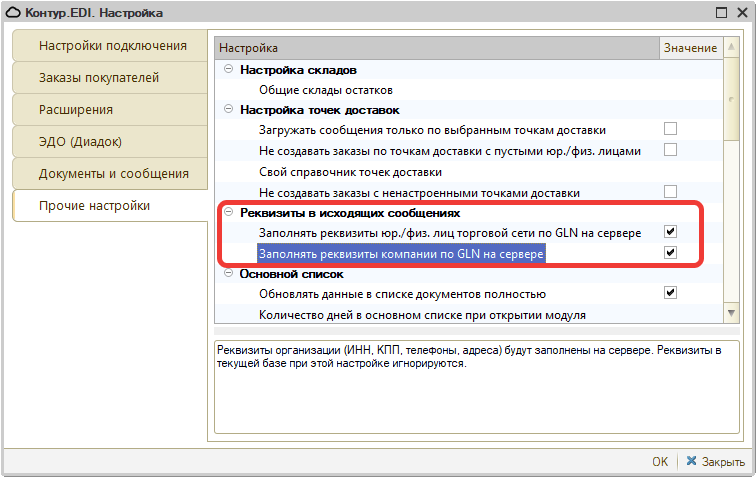
Task: Collapse the Основной список group
Action: [x=229, y=273]
